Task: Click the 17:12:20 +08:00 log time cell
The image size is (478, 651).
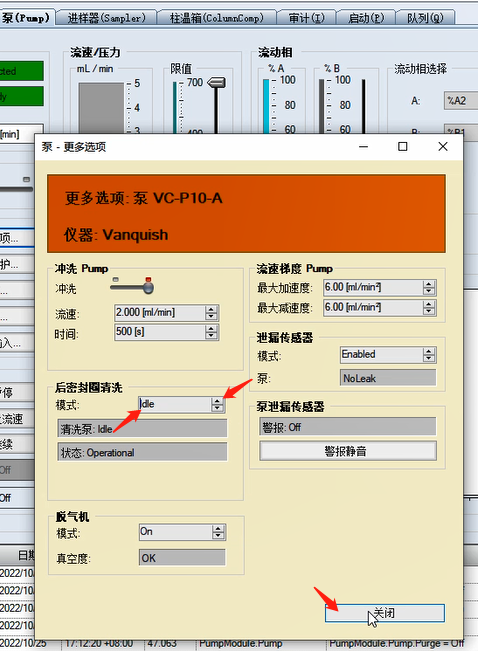Action: [x=99, y=643]
